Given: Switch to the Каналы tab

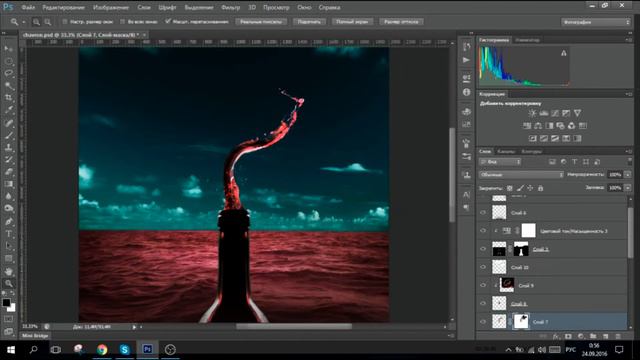Looking at the screenshot, I should pyautogui.click(x=506, y=151).
